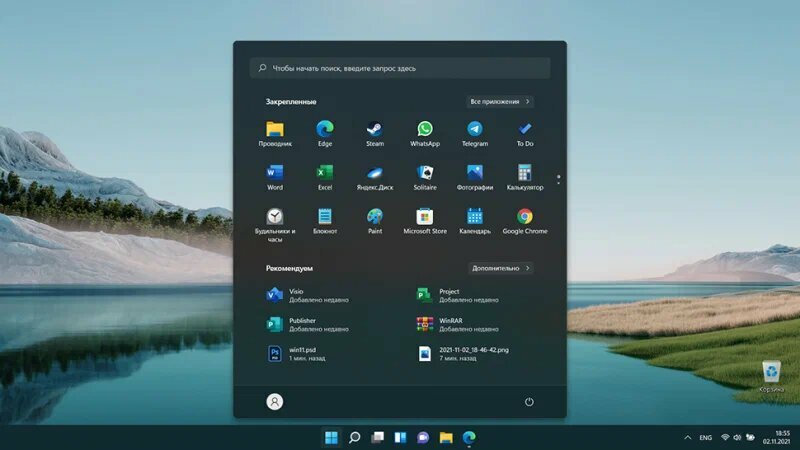800x450 pixels.
Task: Go to next pinned apps page dots
Action: (x=559, y=180)
